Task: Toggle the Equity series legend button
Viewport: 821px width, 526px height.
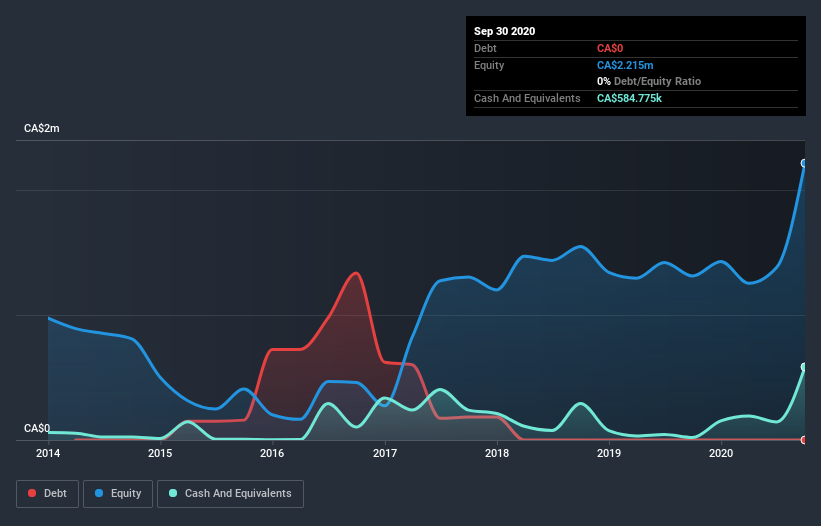Action: [x=118, y=494]
